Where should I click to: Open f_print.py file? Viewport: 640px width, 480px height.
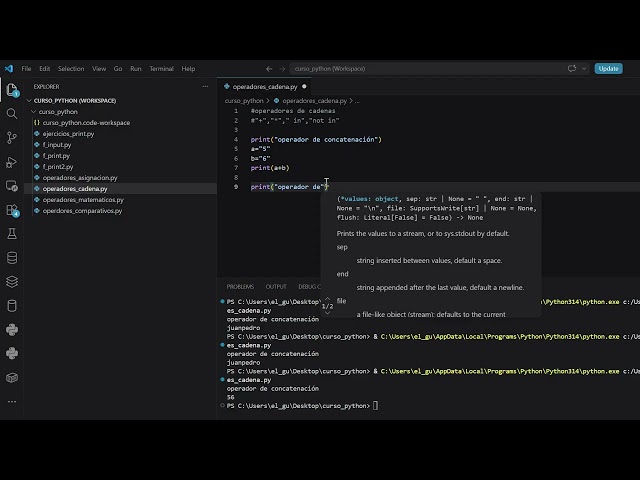click(56, 156)
